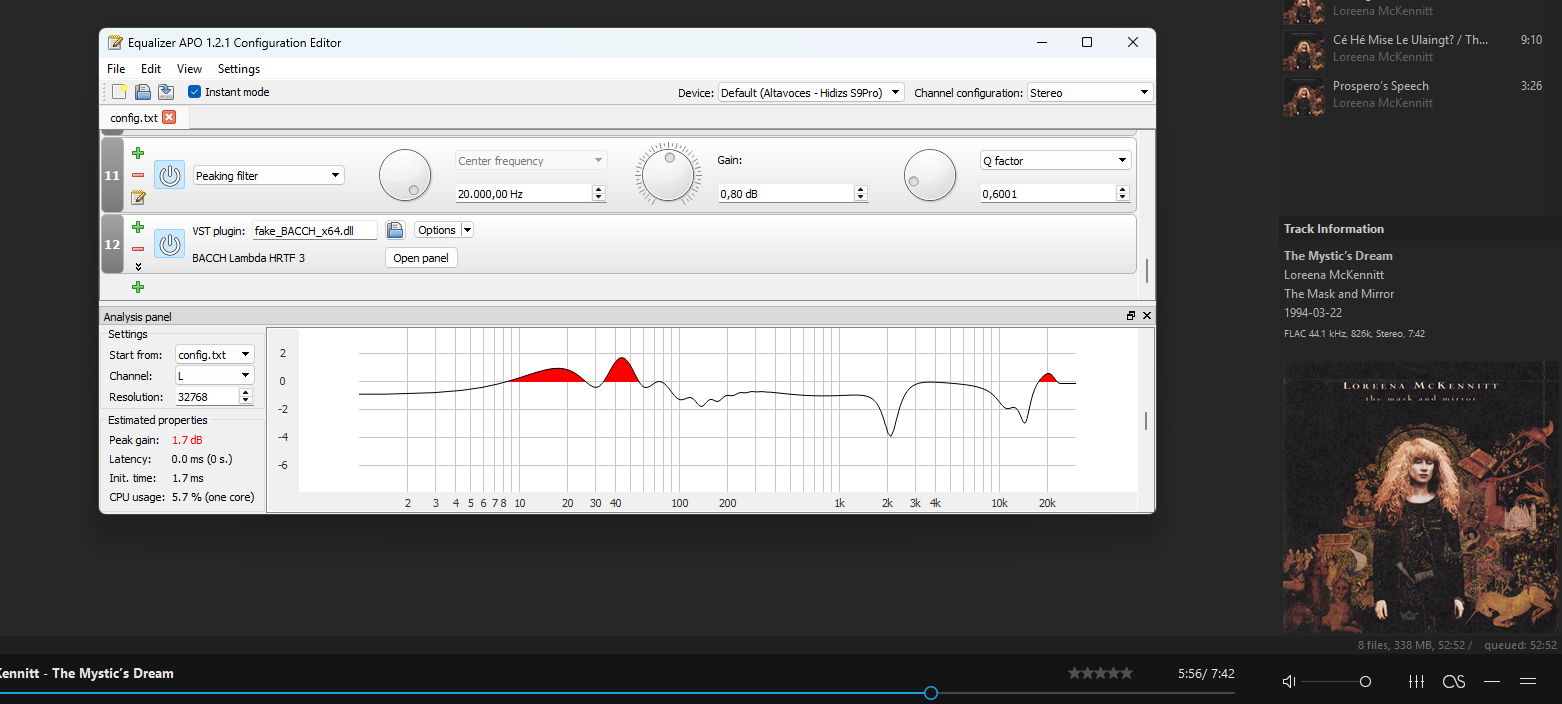Open the Device dropdown
This screenshot has width=1562, height=704.
(x=811, y=92)
